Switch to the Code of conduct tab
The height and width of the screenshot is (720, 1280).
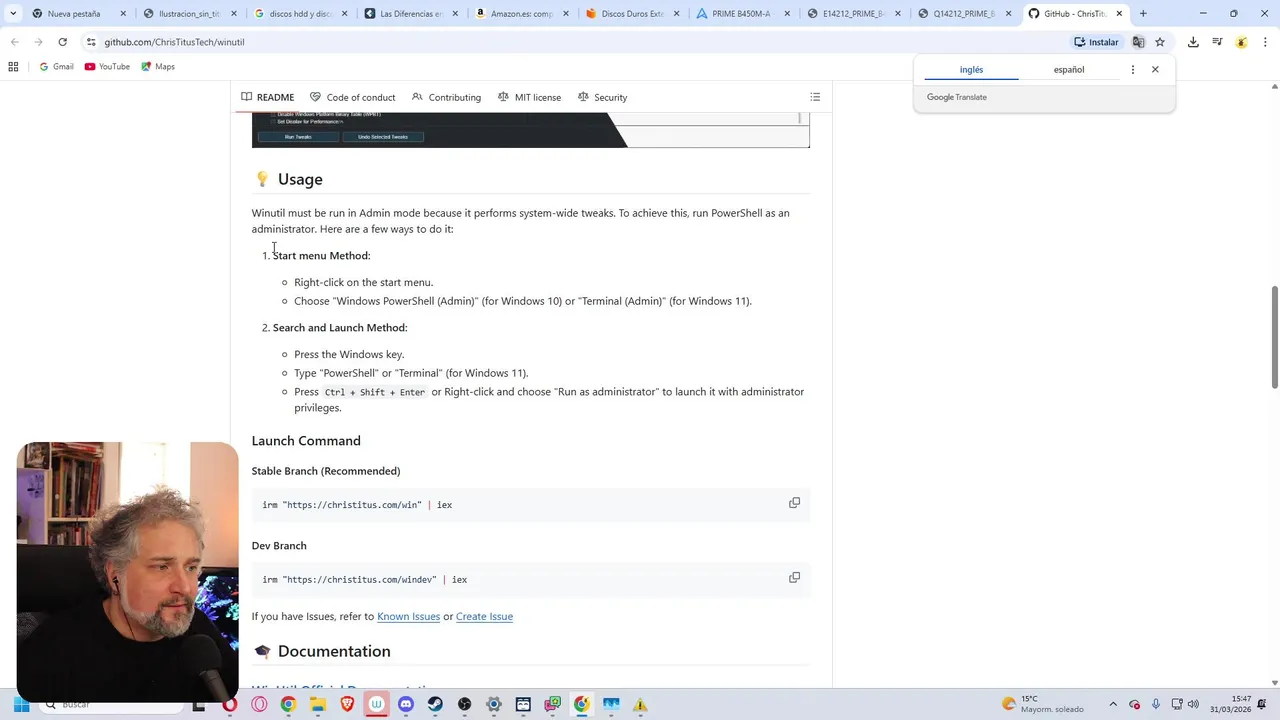click(x=352, y=97)
